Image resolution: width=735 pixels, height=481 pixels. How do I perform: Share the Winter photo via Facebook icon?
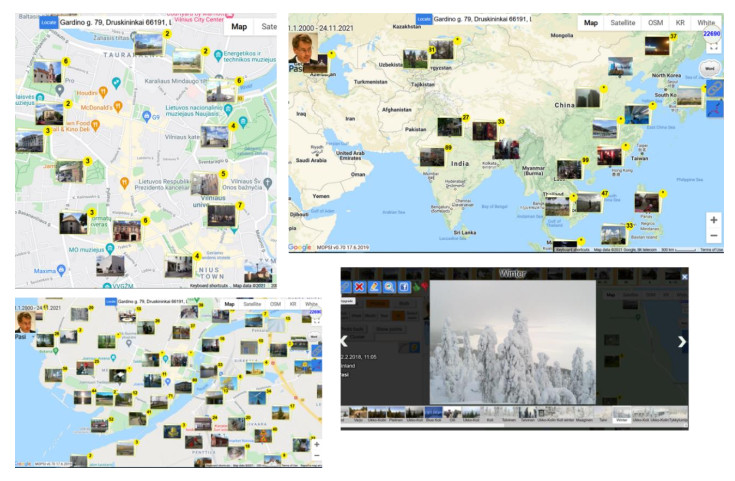[403, 287]
